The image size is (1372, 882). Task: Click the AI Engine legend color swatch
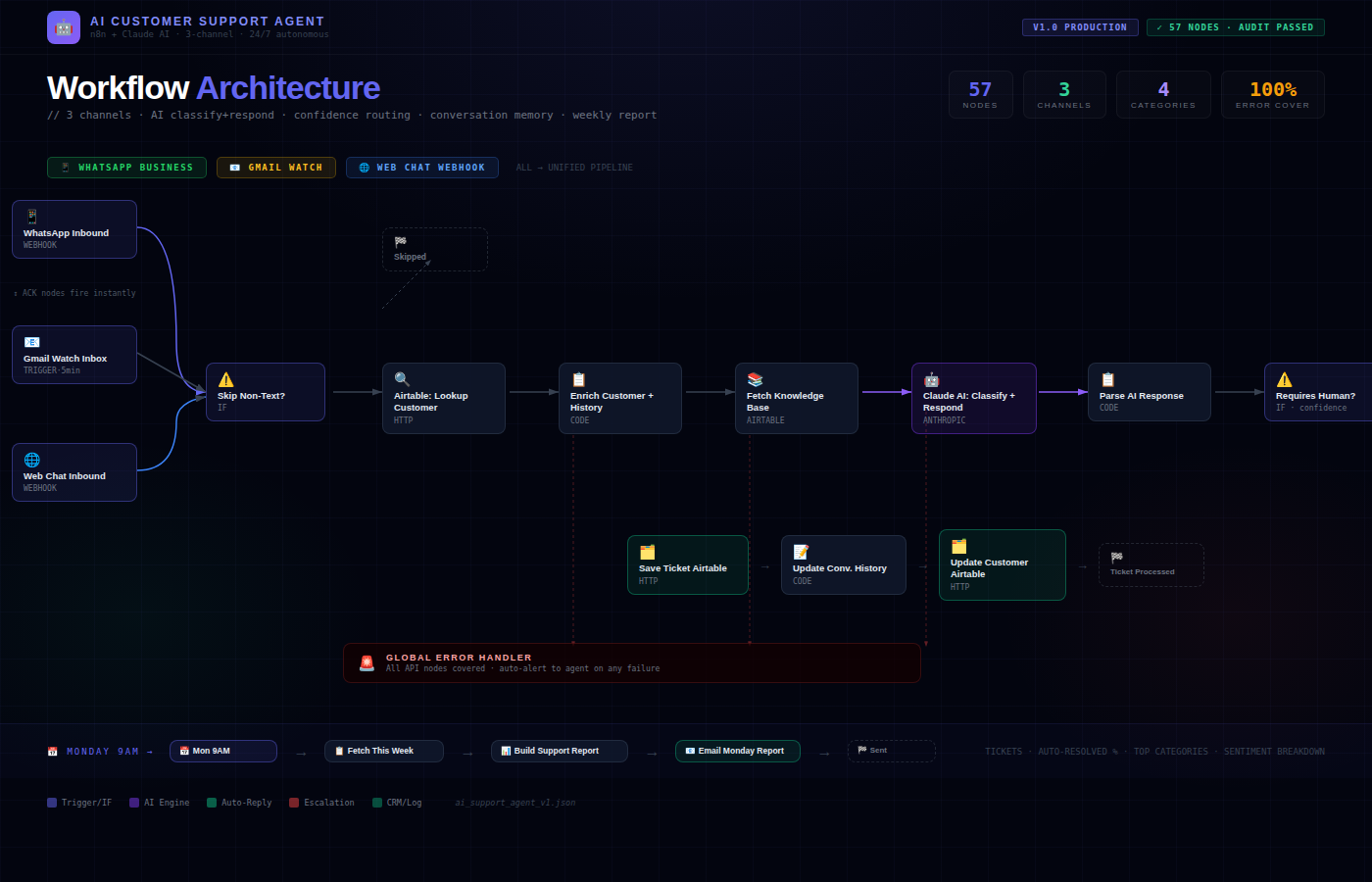click(x=134, y=803)
